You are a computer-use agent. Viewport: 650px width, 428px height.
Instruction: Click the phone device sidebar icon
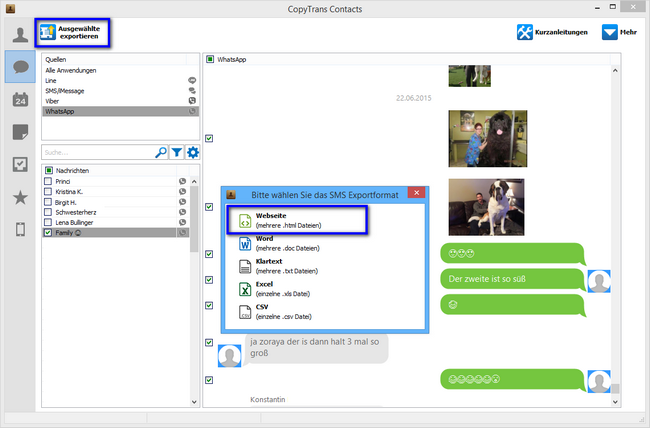point(18,231)
